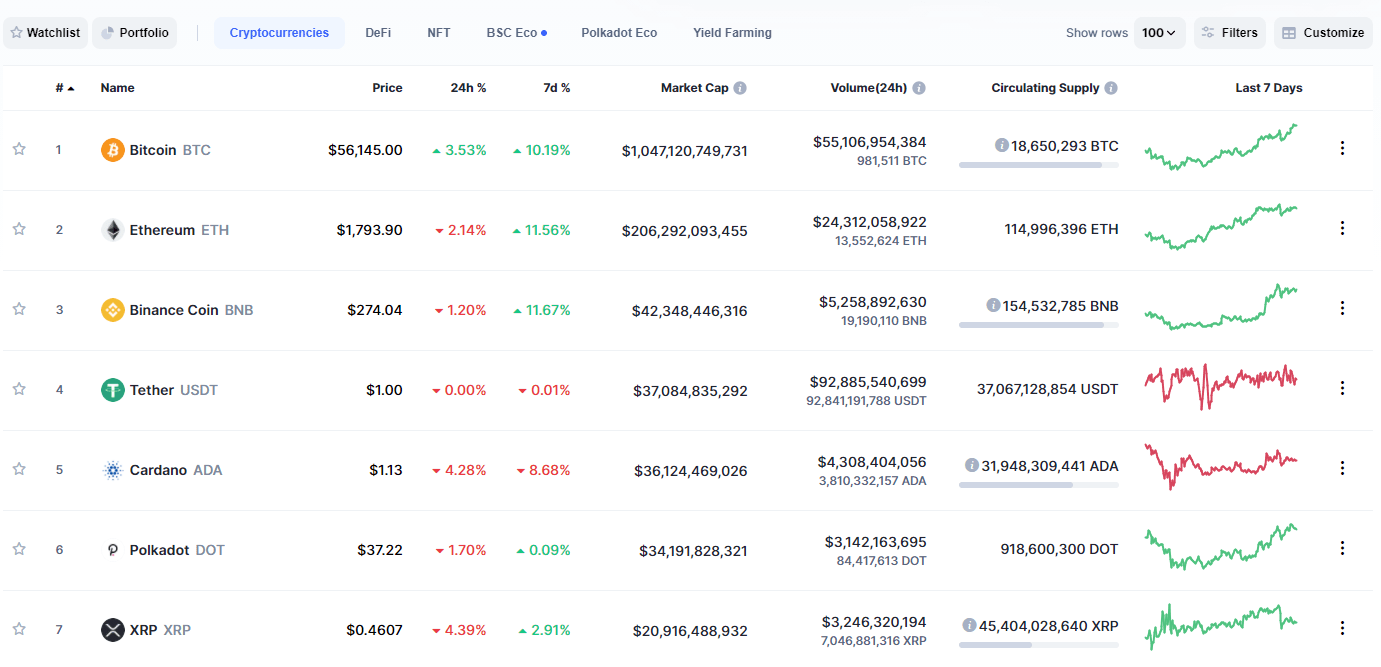The width and height of the screenshot is (1381, 667).
Task: Star Ethereum to add to watchlist
Action: [x=19, y=229]
